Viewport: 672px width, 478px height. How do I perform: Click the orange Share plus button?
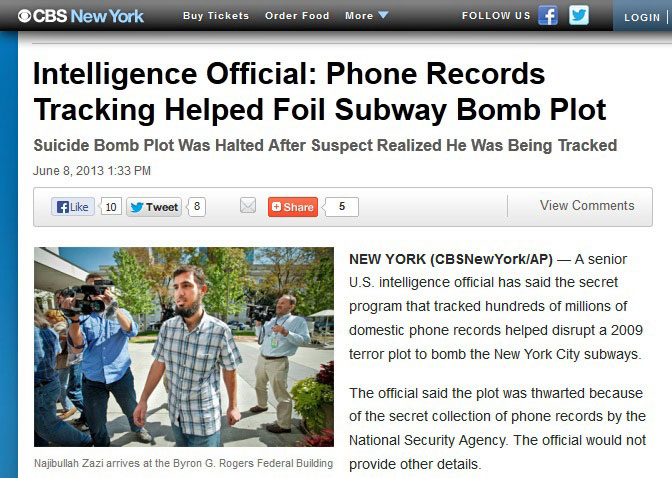click(x=293, y=207)
